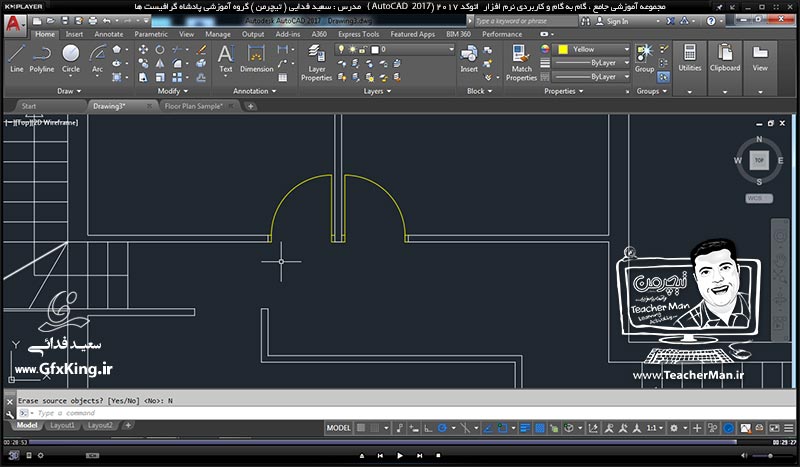Click the Group tool icon
Image resolution: width=800 pixels, height=467 pixels.
point(644,59)
